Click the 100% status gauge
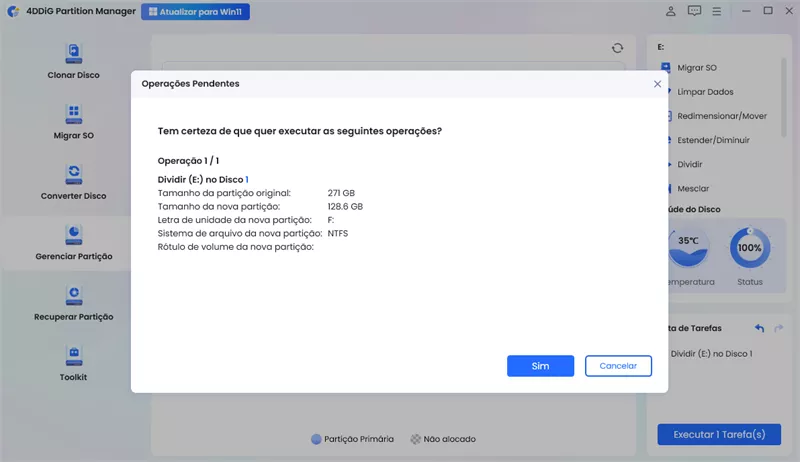 coord(749,248)
